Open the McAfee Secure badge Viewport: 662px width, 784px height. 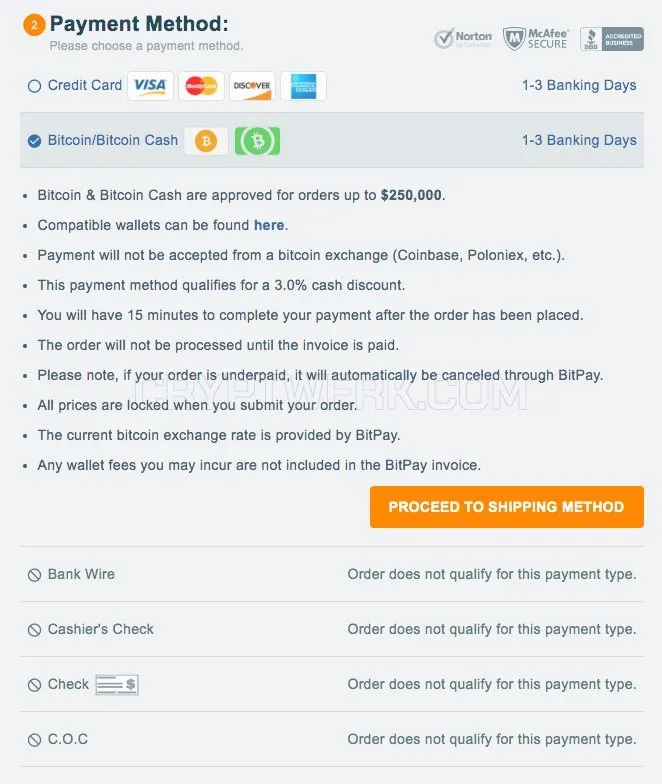[536, 38]
